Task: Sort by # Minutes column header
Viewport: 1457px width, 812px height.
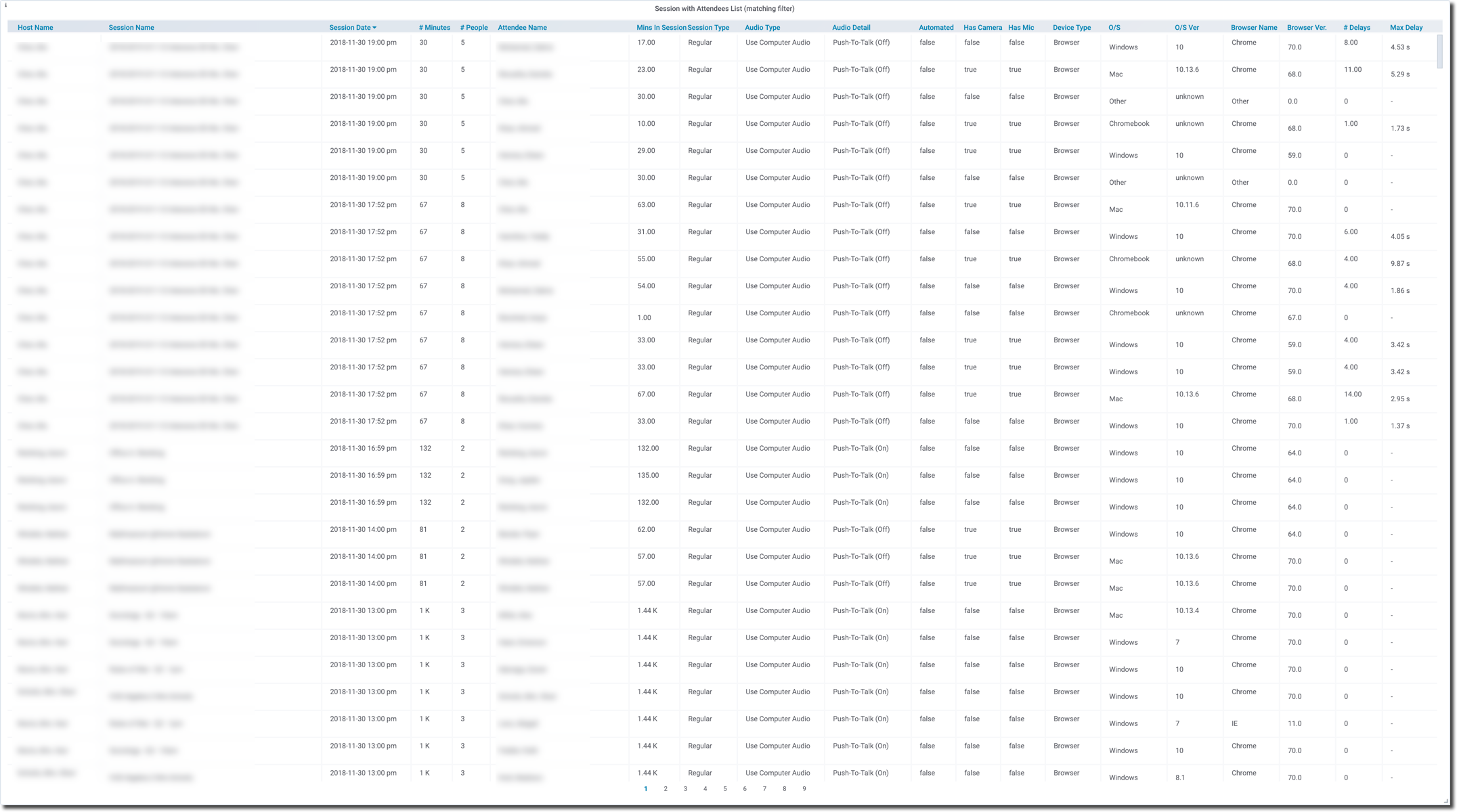Action: tap(434, 28)
